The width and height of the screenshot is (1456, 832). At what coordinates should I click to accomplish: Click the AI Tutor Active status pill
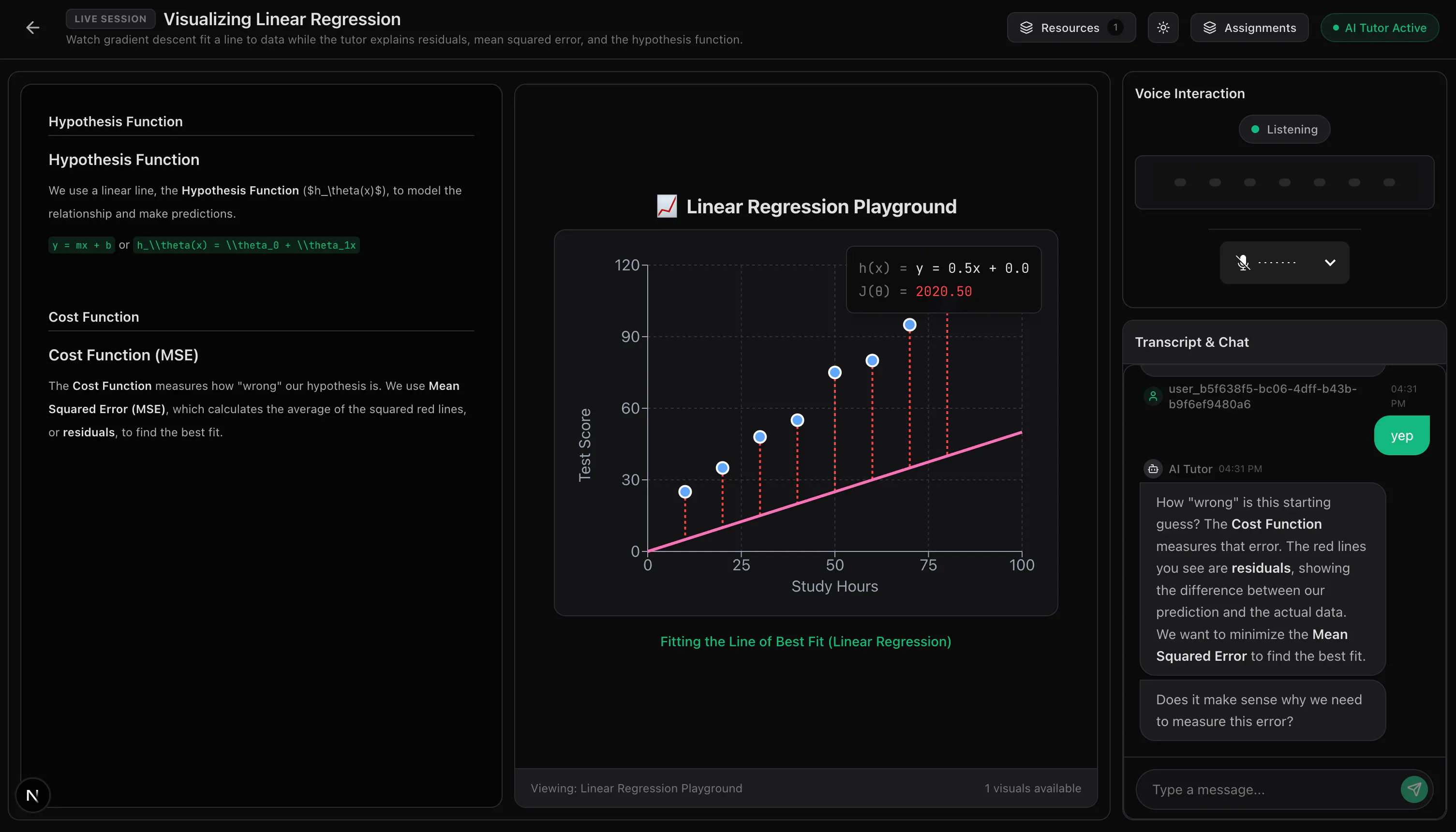click(x=1380, y=28)
